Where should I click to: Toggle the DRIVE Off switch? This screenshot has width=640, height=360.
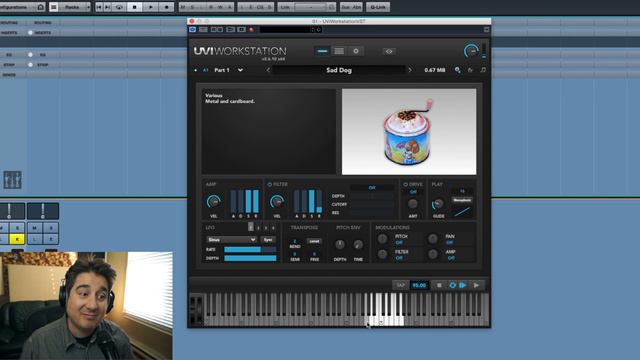[413, 192]
